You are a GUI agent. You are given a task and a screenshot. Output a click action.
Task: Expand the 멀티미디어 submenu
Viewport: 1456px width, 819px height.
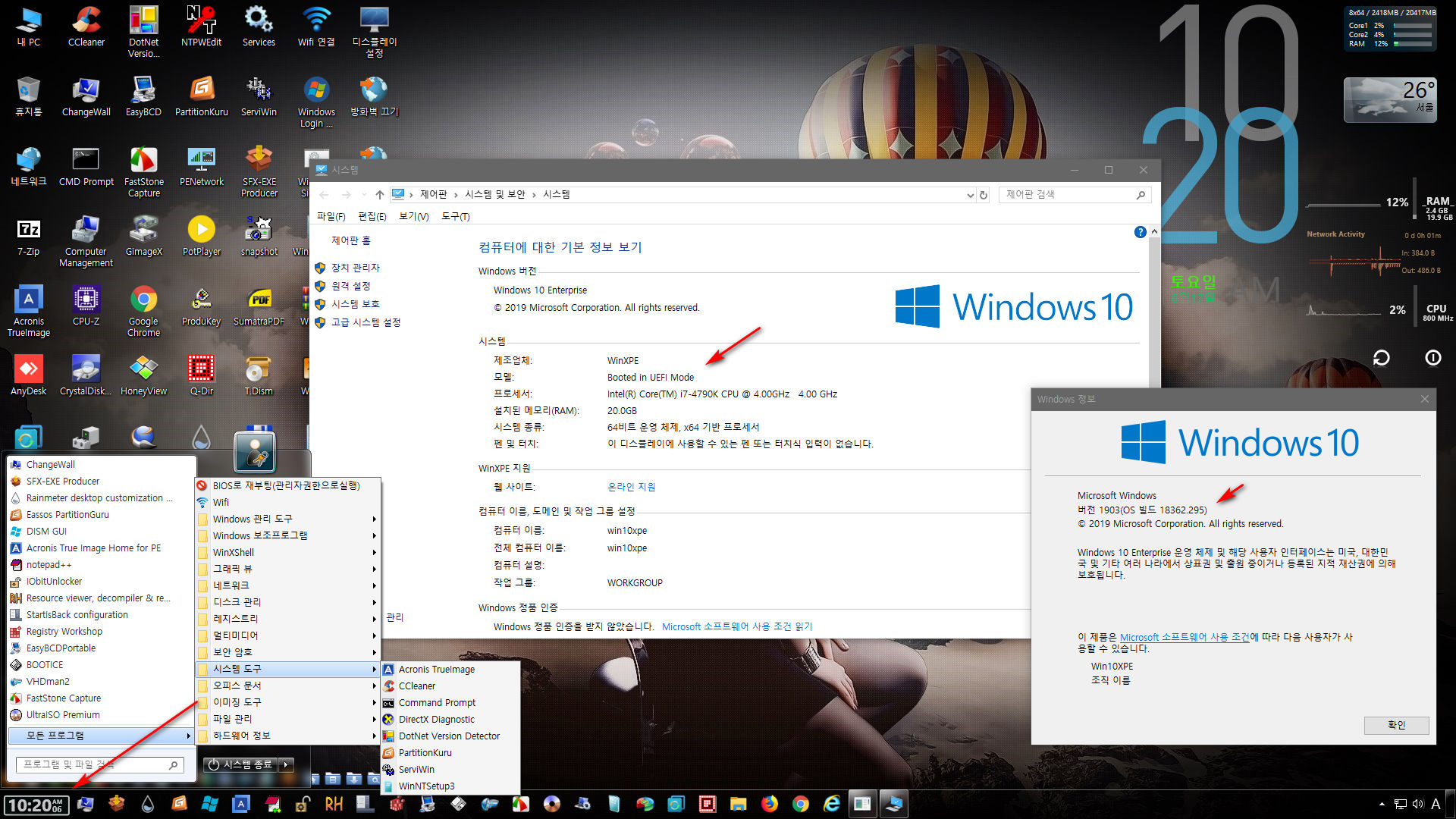pyautogui.click(x=287, y=635)
